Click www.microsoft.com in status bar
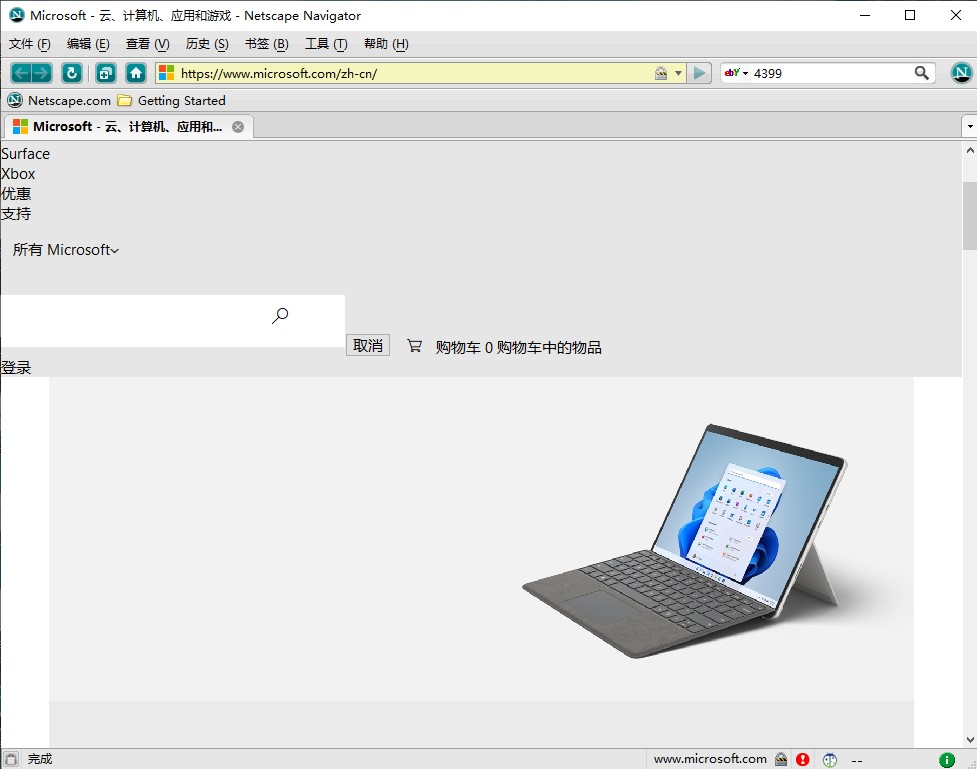977x769 pixels. point(710,759)
